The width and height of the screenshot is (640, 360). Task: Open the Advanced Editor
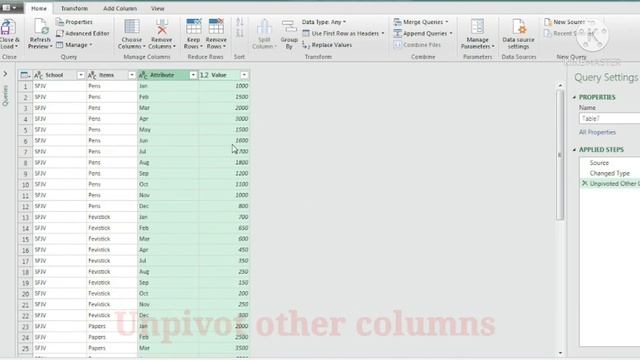coord(83,33)
